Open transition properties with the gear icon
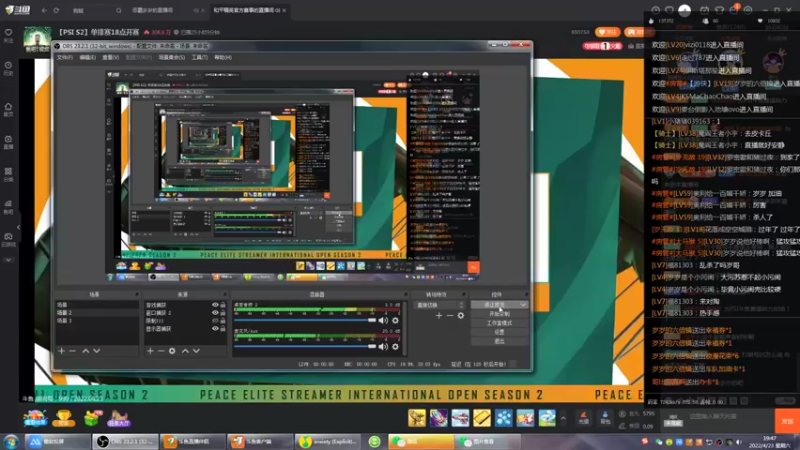Image resolution: width=800 pixels, height=450 pixels. point(461,316)
